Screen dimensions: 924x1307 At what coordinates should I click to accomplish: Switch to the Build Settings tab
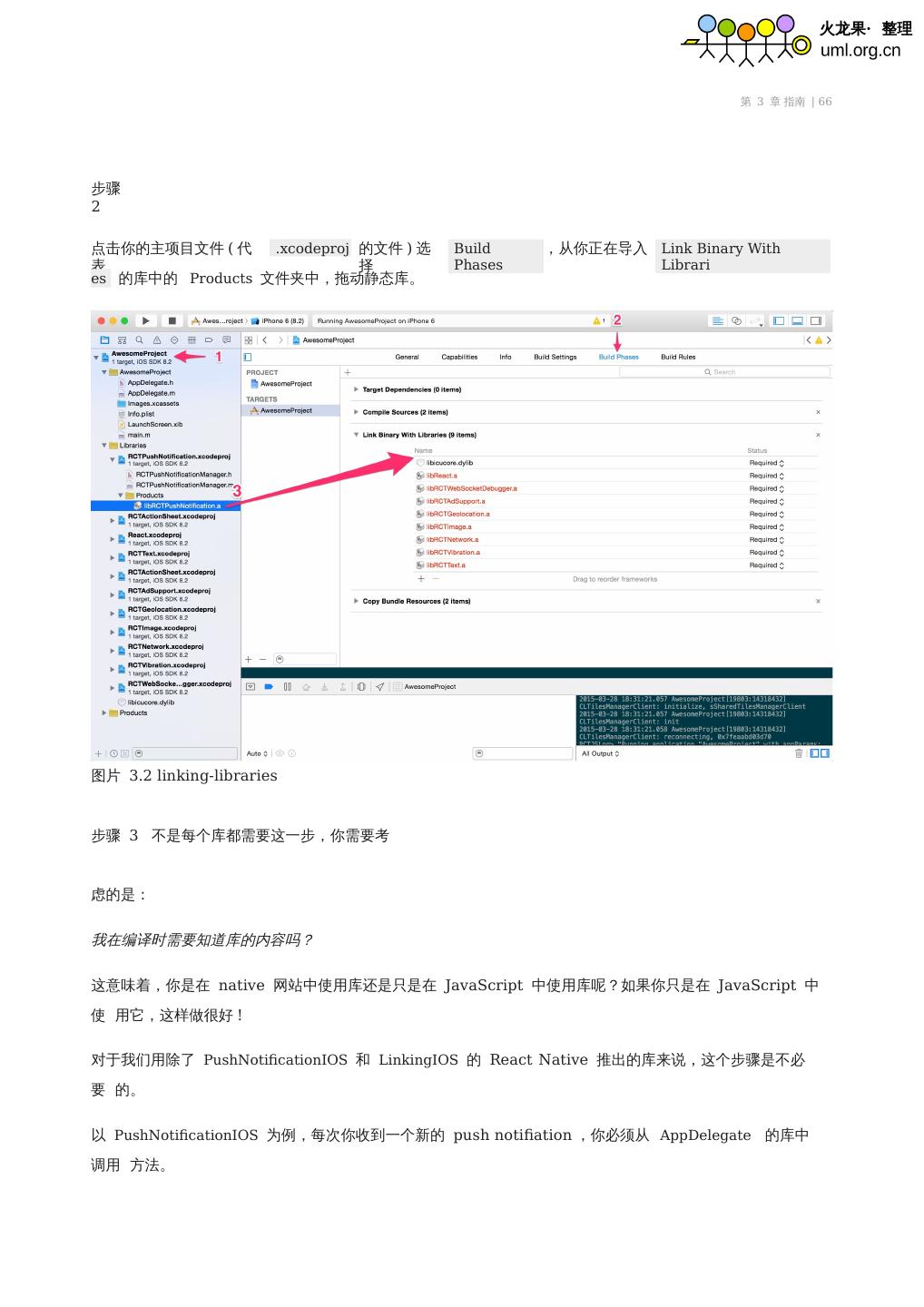555,357
